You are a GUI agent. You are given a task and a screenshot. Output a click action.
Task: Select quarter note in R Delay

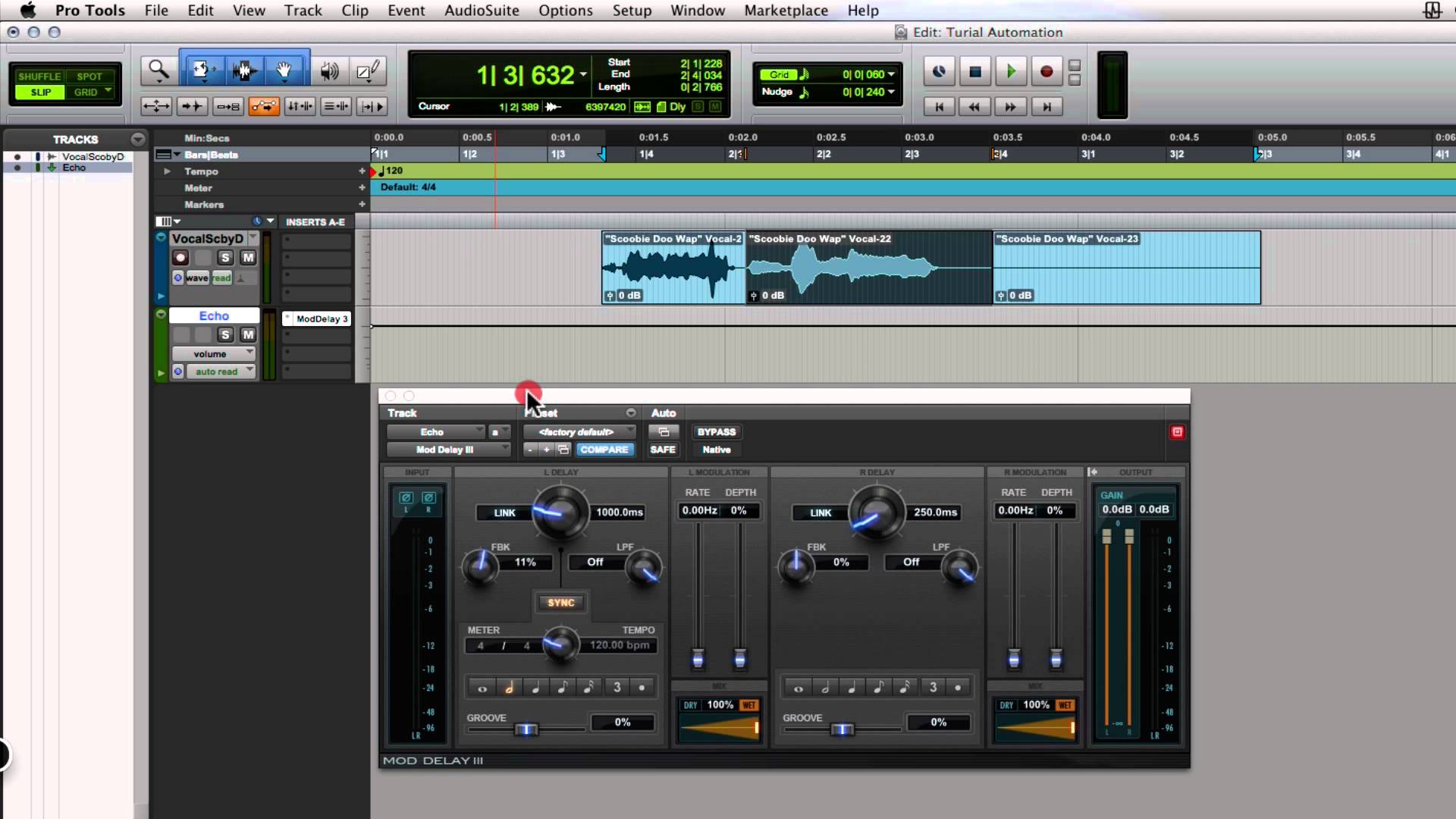[x=852, y=688]
